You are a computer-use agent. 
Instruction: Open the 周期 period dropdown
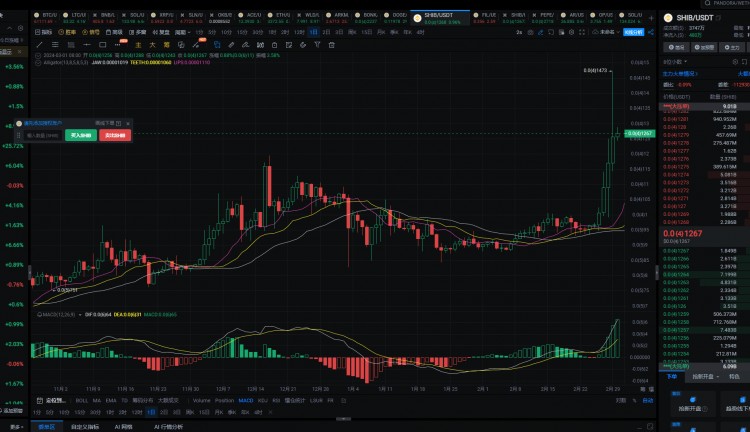pyautogui.click(x=183, y=32)
